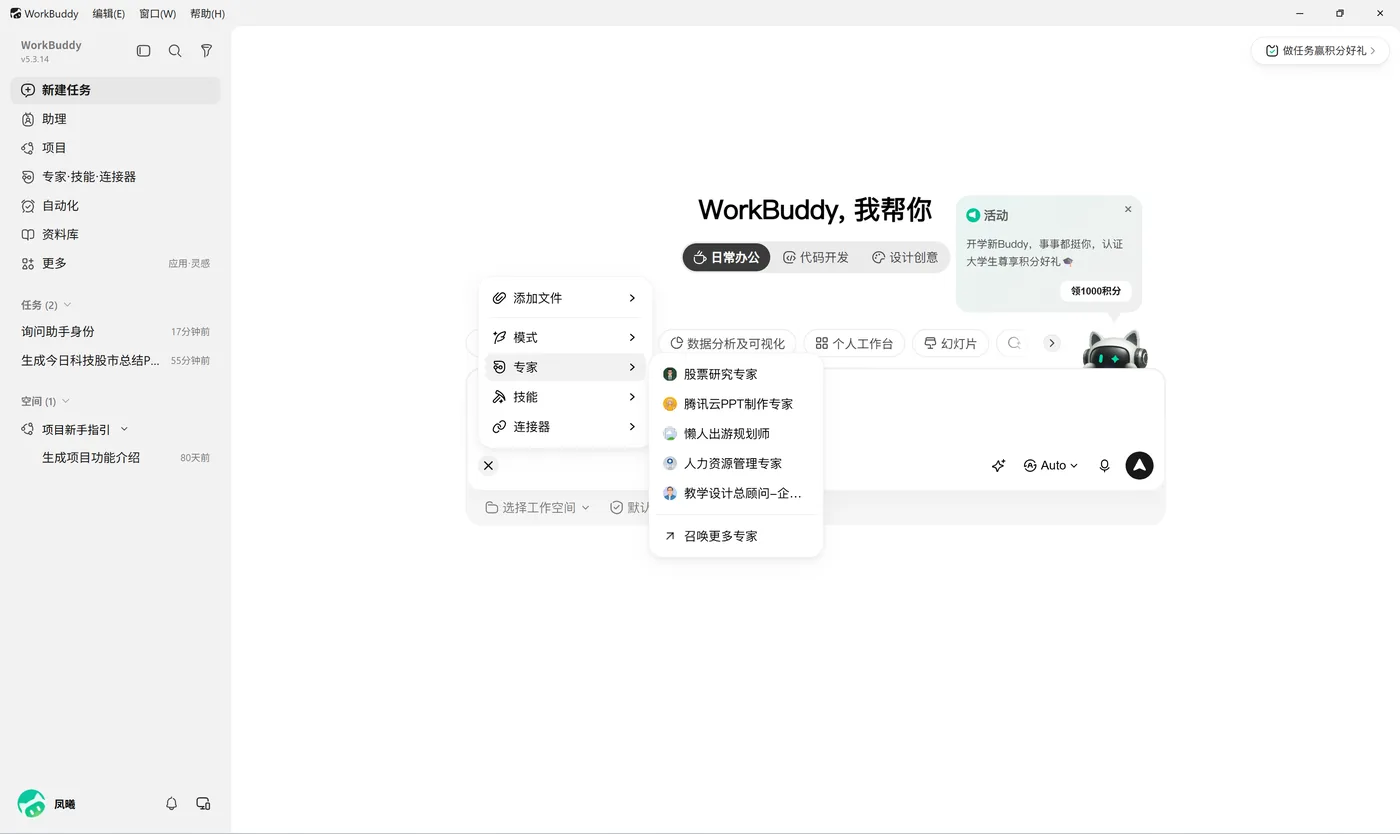Choose 懒人出游规划师

point(736,434)
